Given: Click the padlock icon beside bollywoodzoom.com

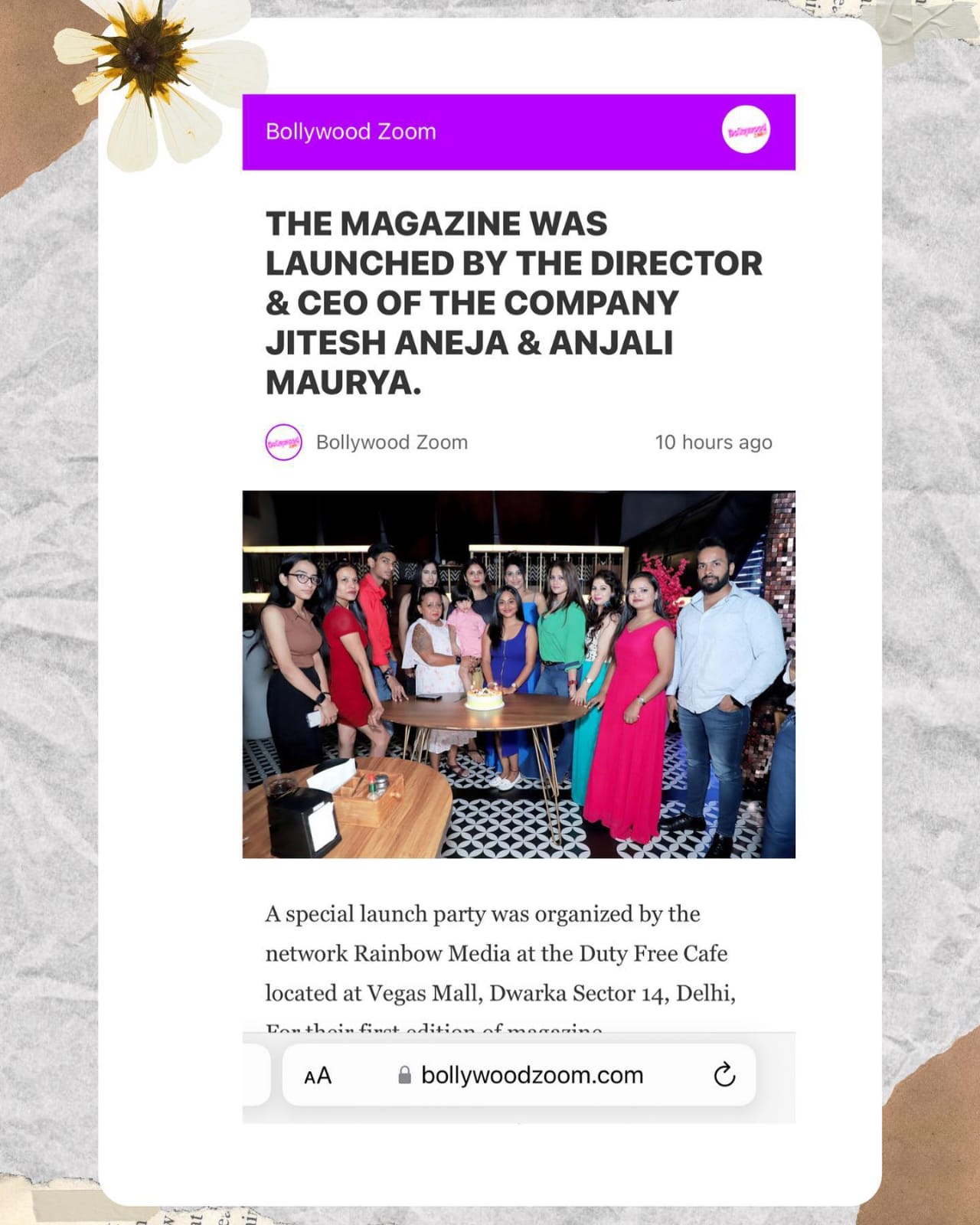Looking at the screenshot, I should [x=404, y=1075].
